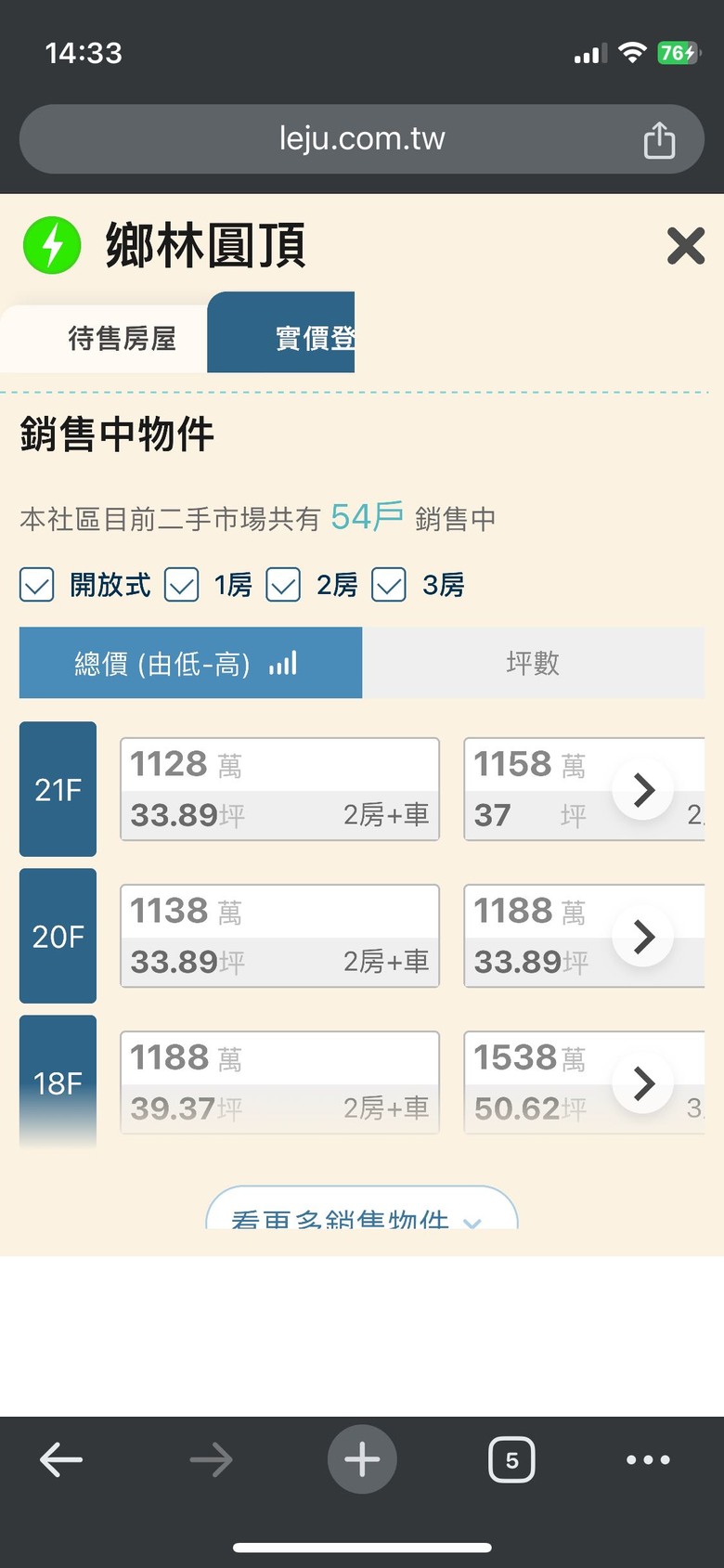Uncheck the 3房 filter checkbox
The image size is (724, 1568).
click(389, 585)
